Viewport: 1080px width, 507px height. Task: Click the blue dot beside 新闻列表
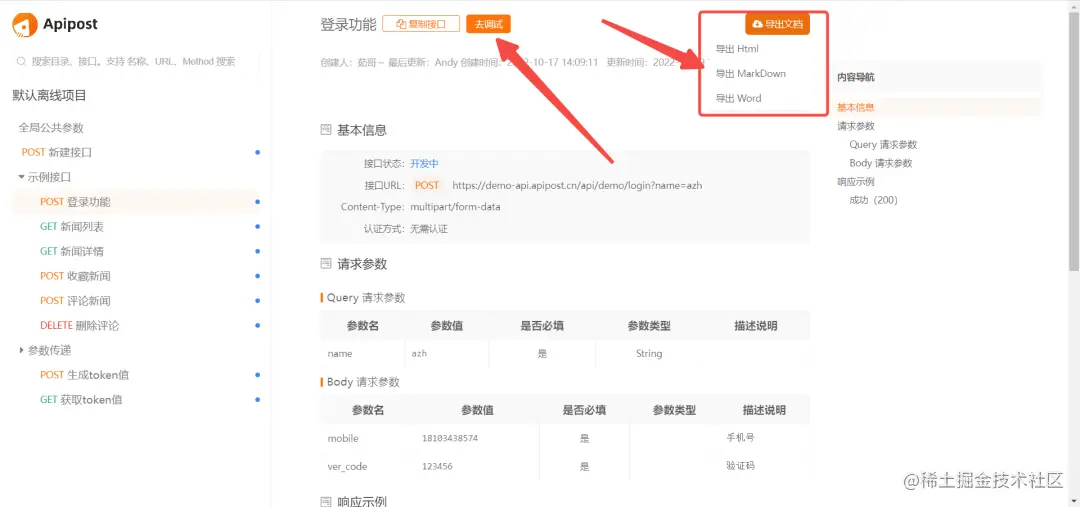pos(258,227)
